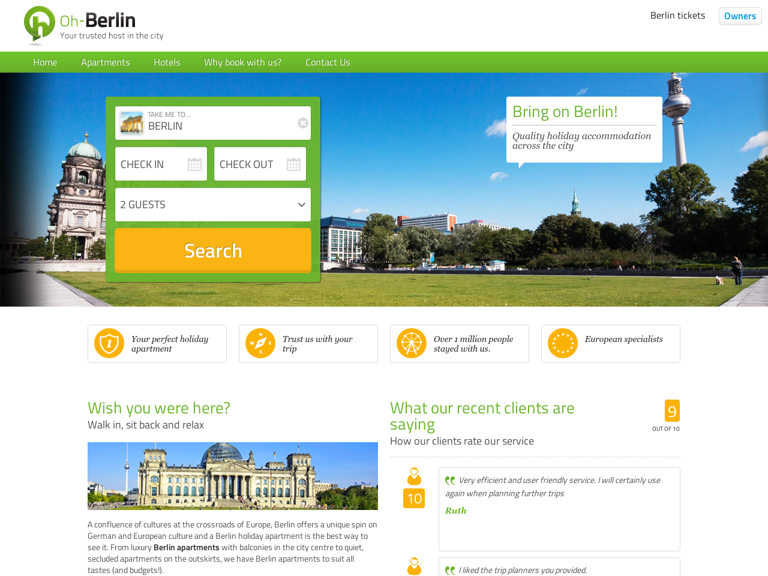Click the European specialists stars icon
Viewport: 768px width, 576px height.
(562, 343)
